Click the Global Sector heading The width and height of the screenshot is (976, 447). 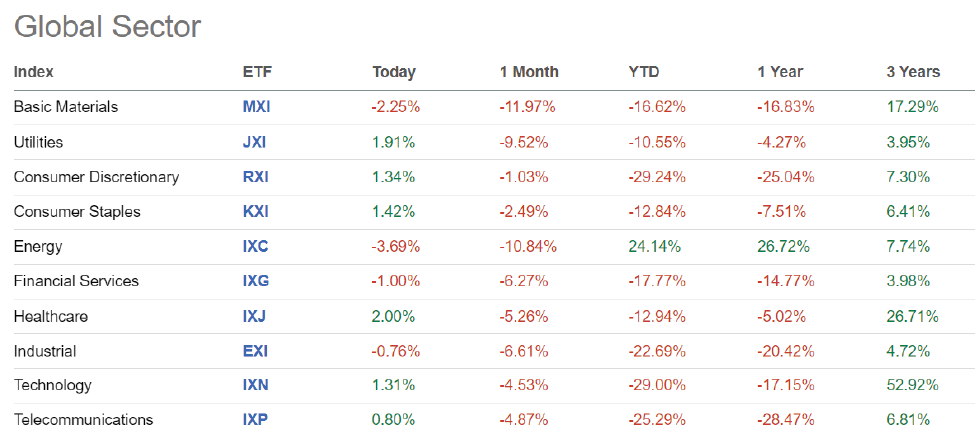click(108, 27)
